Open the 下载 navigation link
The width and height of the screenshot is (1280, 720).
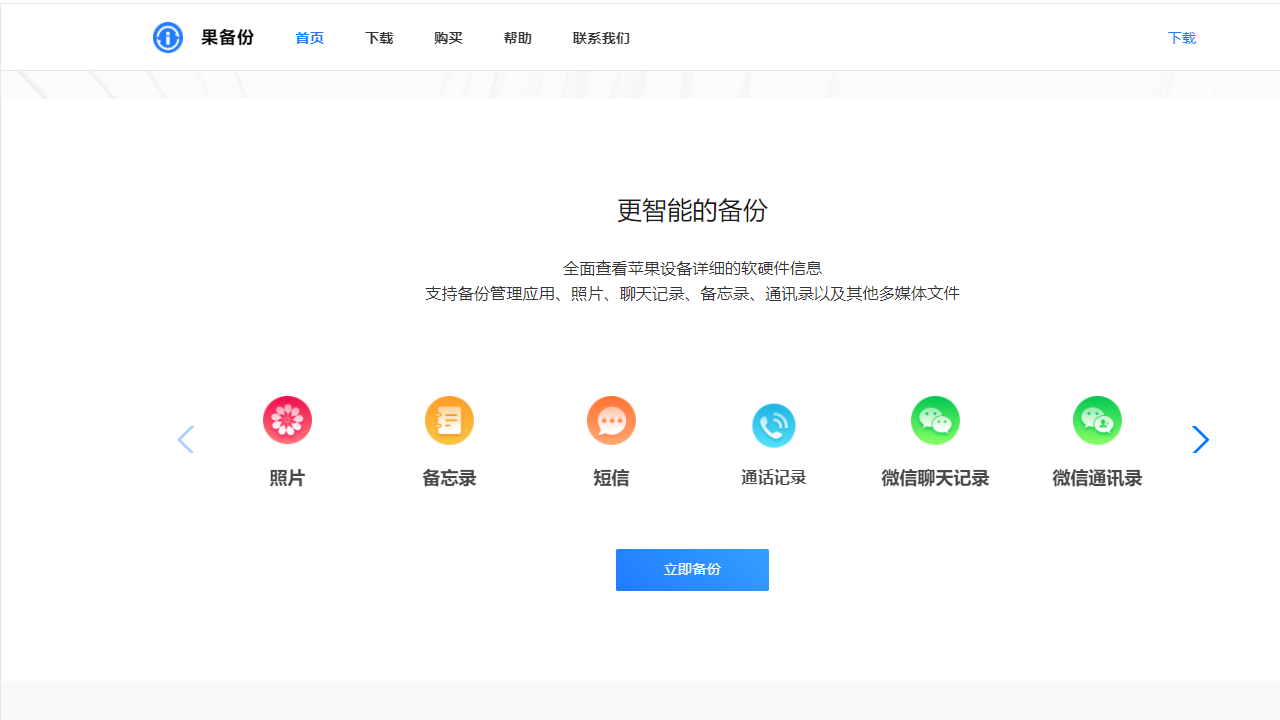click(379, 38)
